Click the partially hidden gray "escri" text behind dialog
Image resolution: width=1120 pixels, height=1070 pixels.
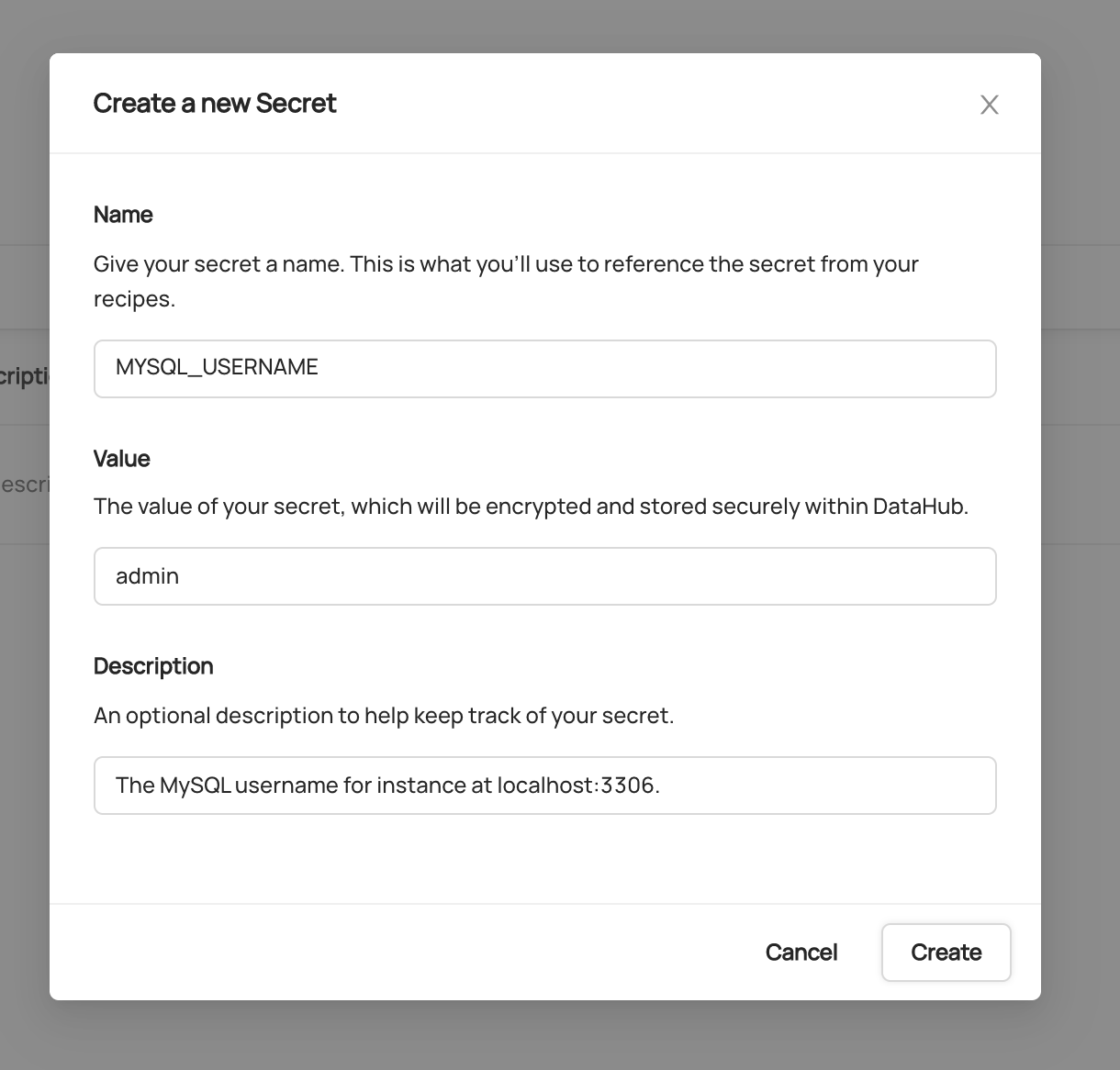[x=24, y=484]
